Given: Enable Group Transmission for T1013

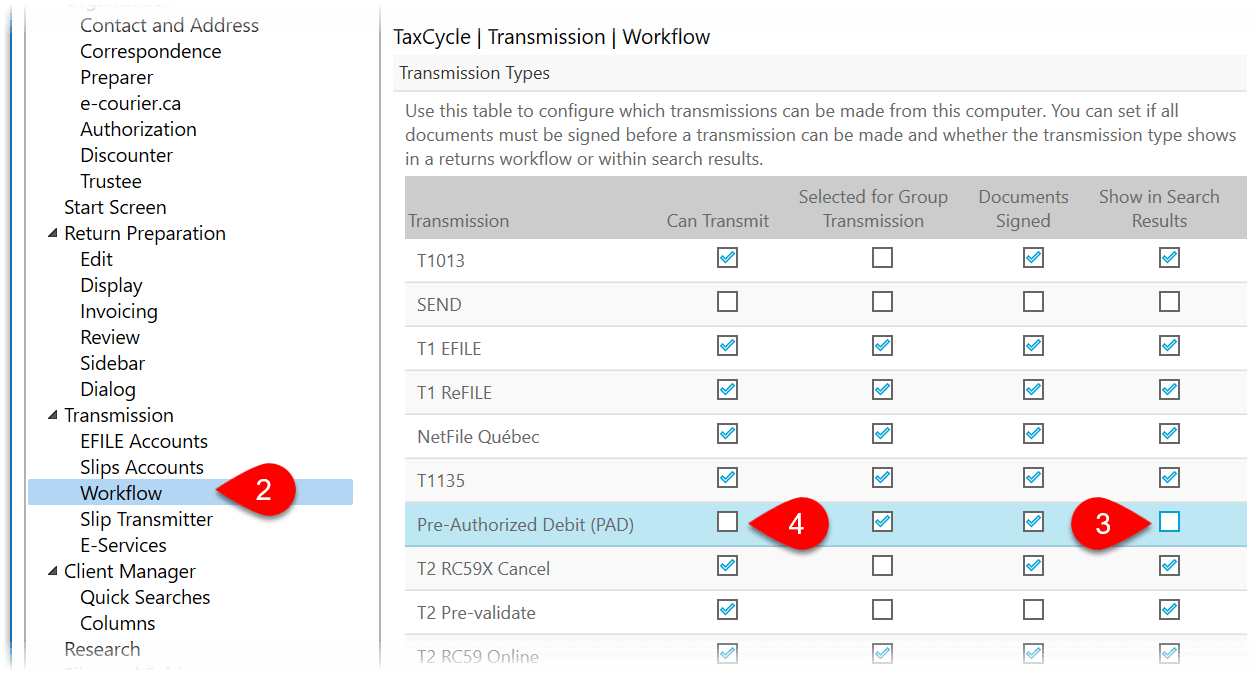Looking at the screenshot, I should coord(882,258).
